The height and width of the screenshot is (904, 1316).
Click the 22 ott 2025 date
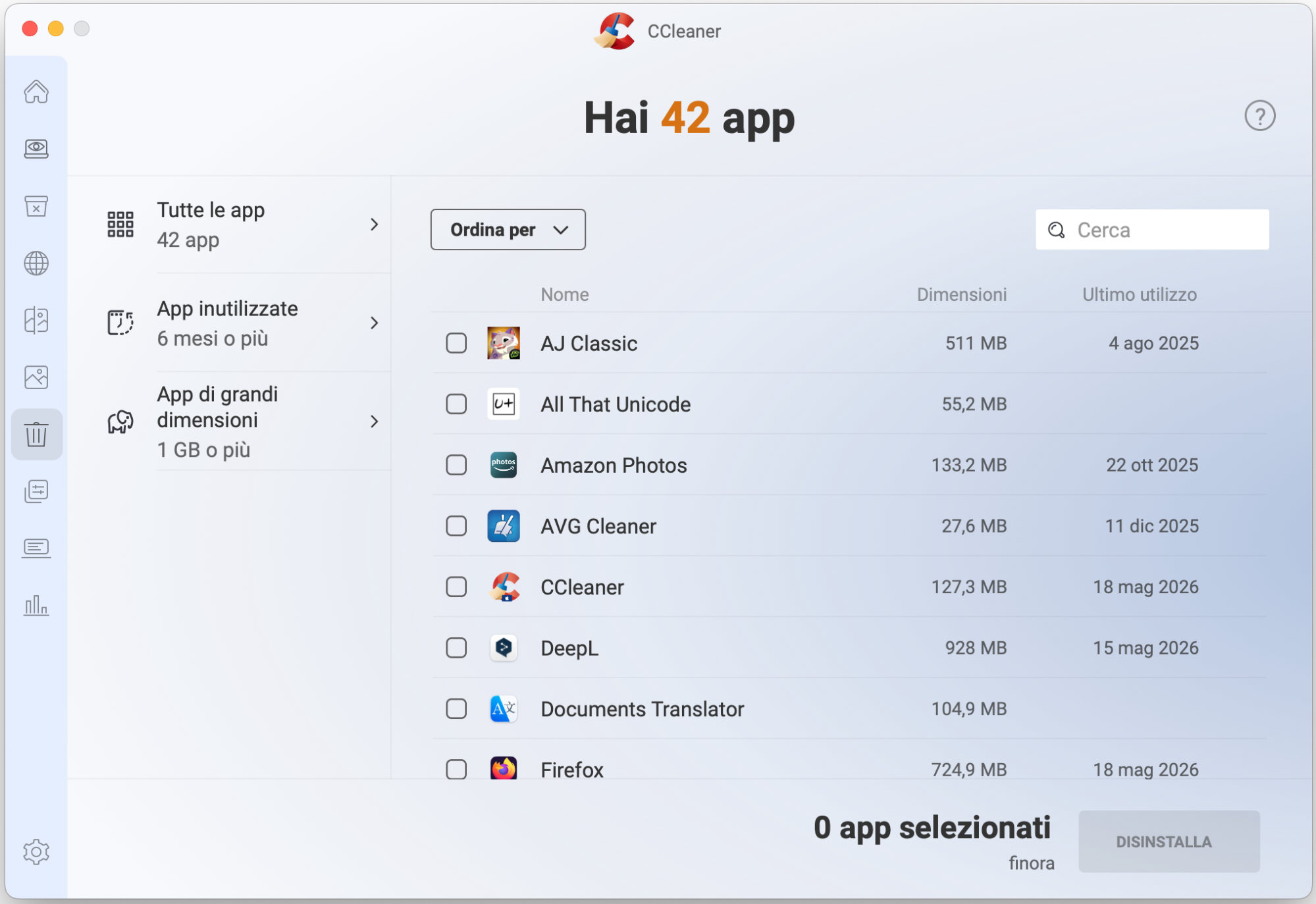point(1152,465)
